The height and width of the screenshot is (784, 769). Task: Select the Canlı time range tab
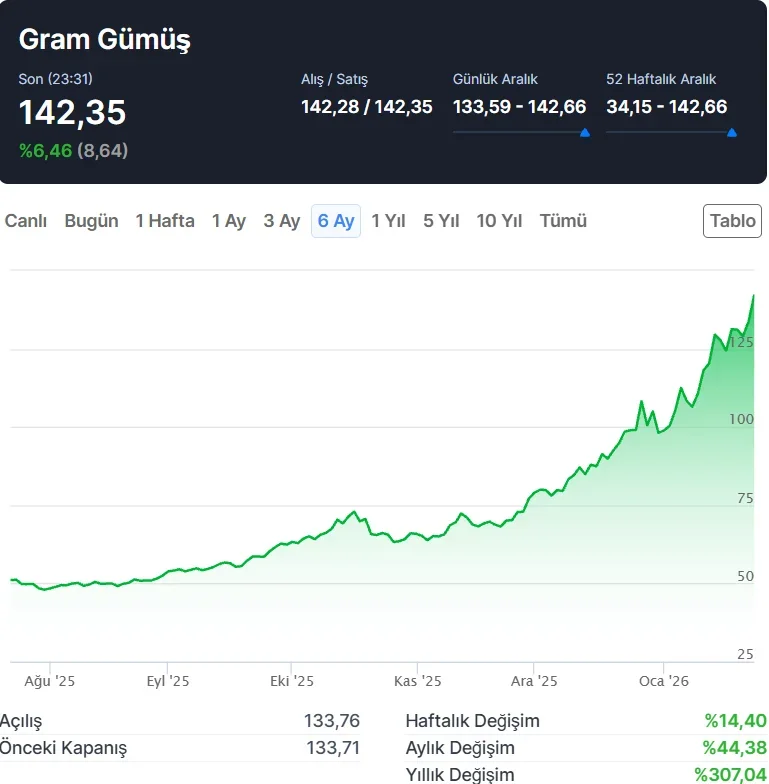(x=26, y=221)
